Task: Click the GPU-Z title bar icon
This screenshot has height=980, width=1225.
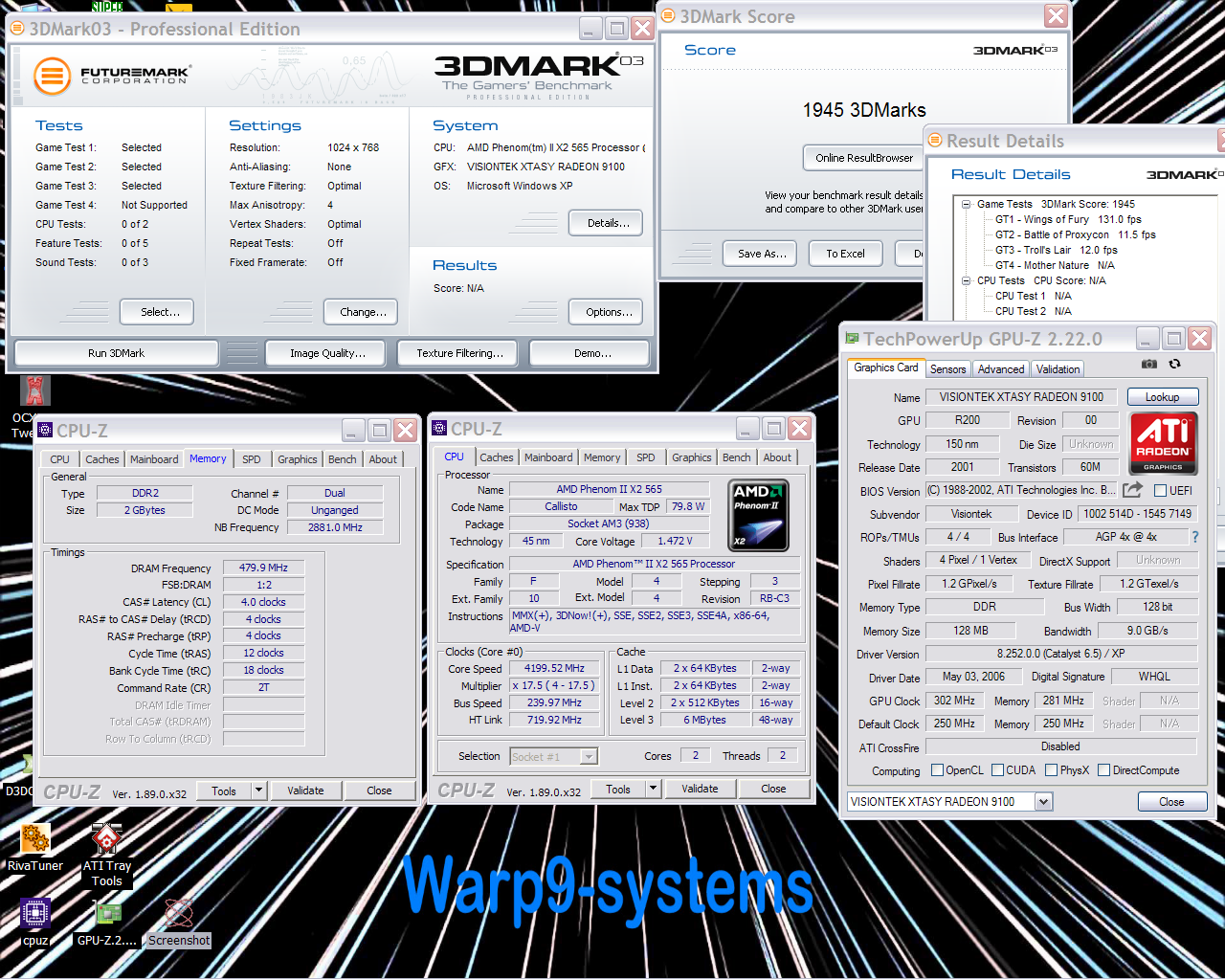Action: (x=853, y=339)
